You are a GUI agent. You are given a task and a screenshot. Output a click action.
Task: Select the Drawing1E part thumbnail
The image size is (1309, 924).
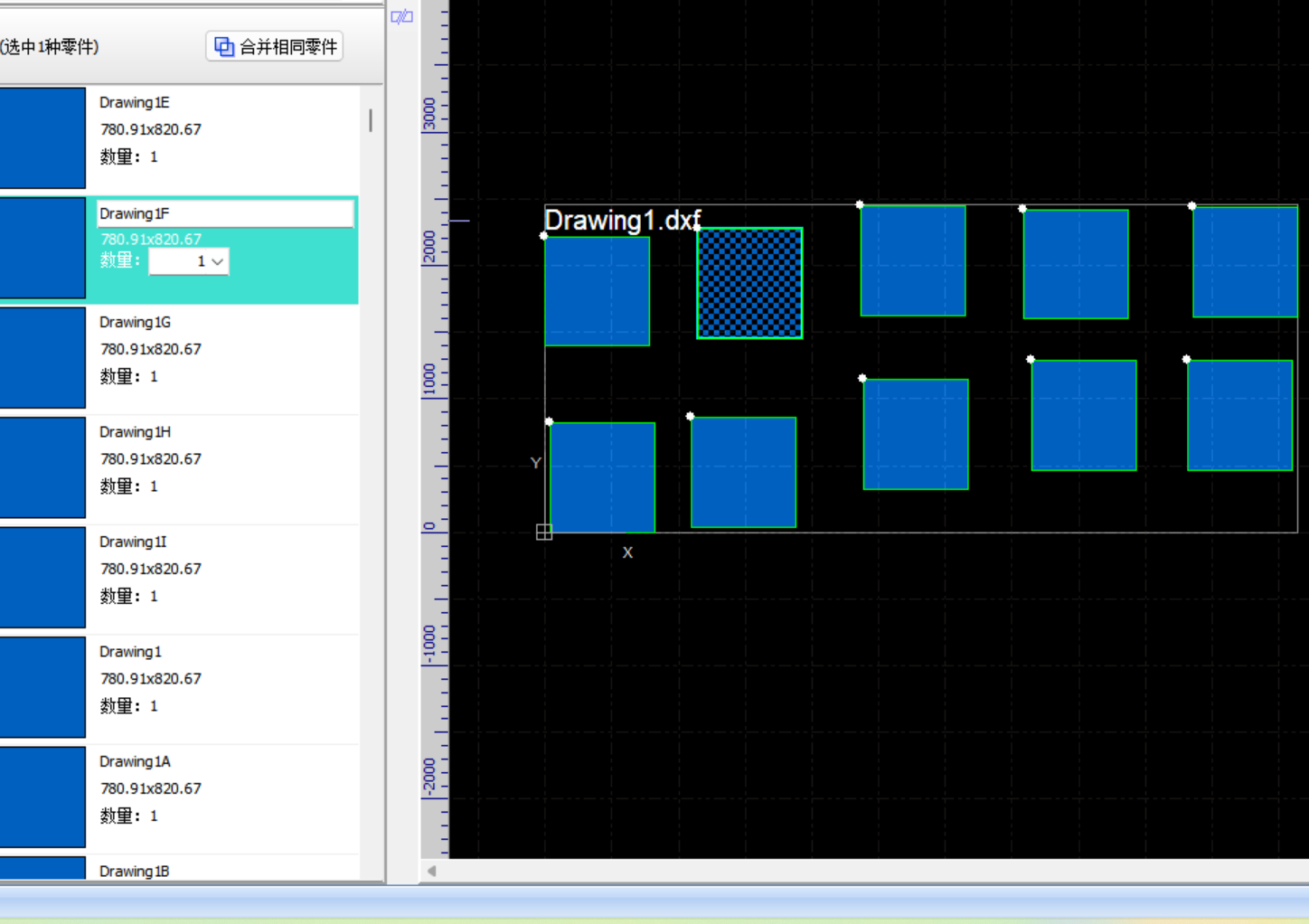tap(42, 137)
